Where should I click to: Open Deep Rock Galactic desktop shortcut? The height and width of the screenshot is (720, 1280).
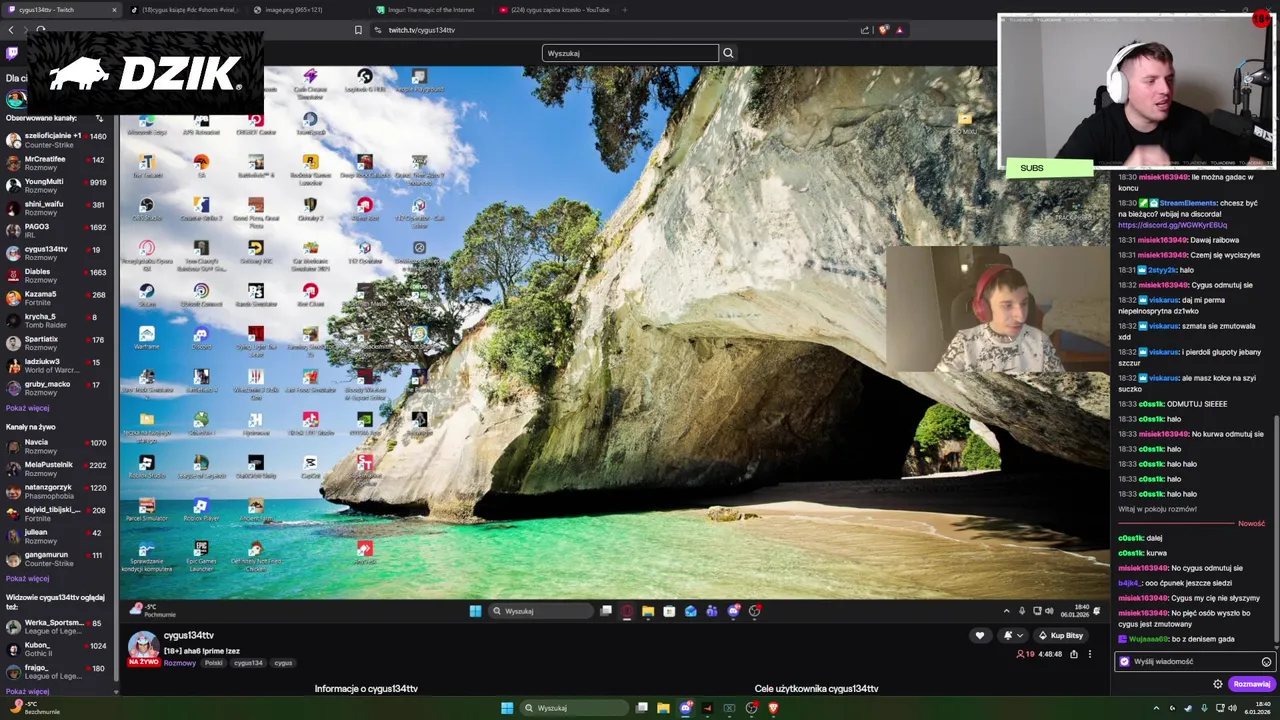(365, 166)
